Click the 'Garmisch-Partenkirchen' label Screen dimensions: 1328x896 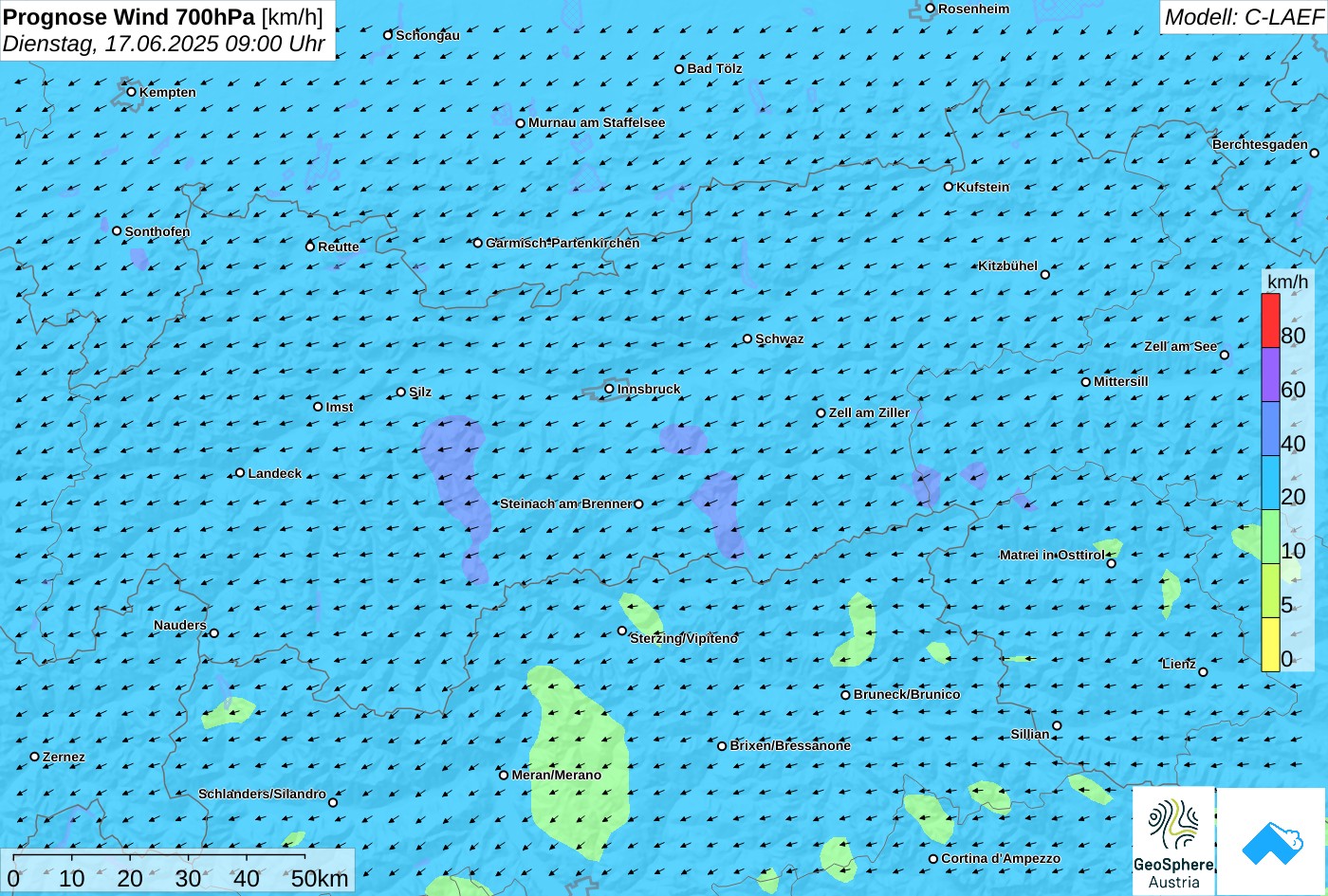(563, 243)
